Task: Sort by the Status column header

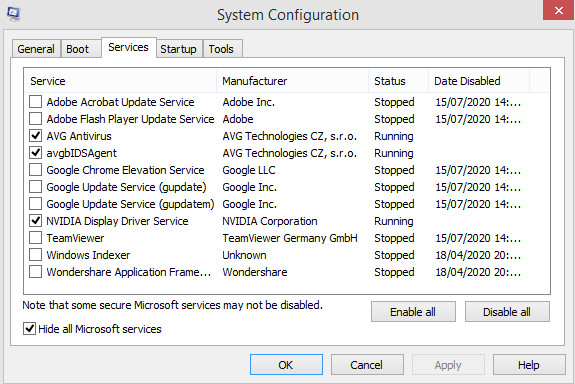Action: 399,81
